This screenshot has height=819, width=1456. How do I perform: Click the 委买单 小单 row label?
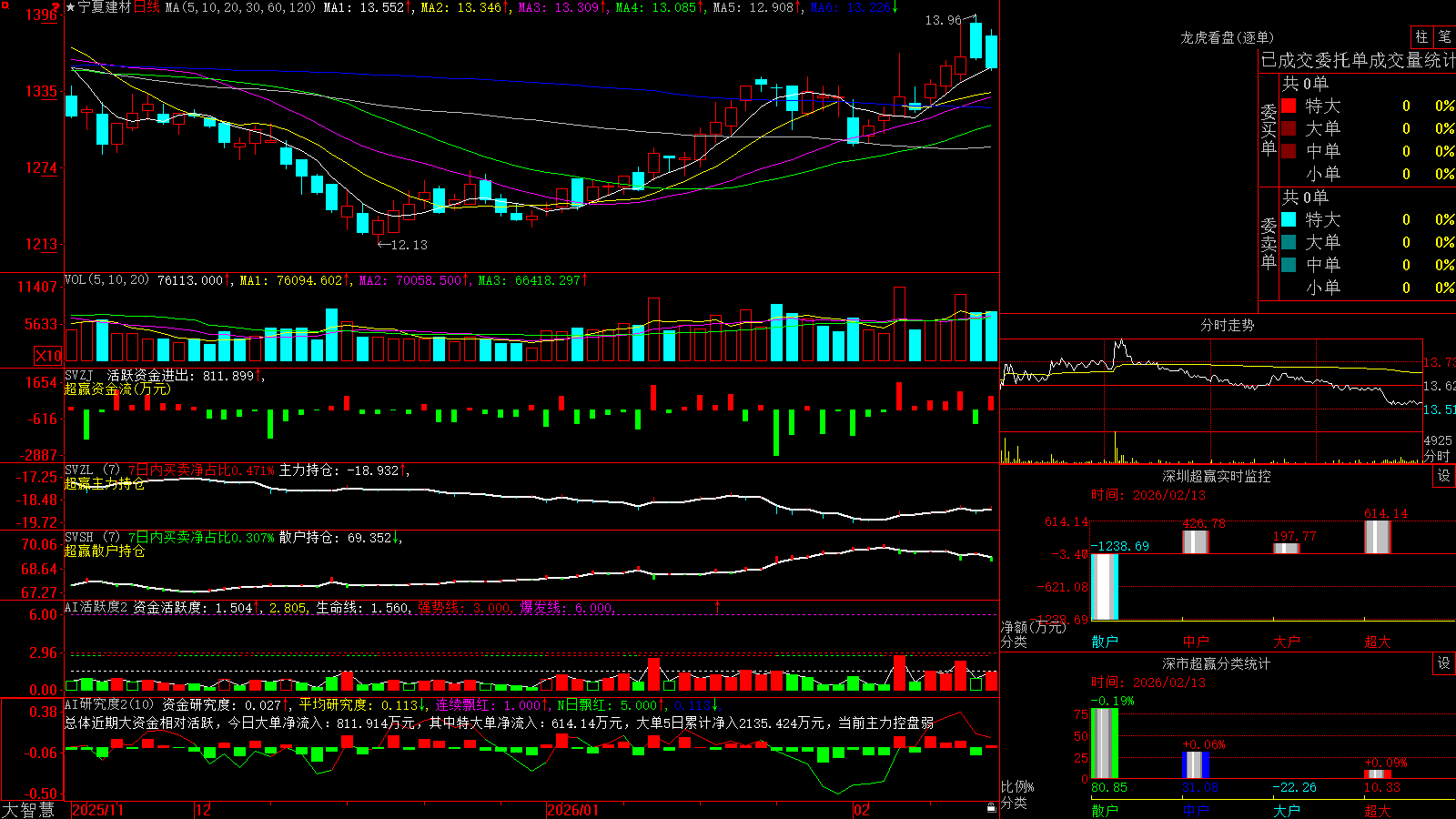point(1322,174)
